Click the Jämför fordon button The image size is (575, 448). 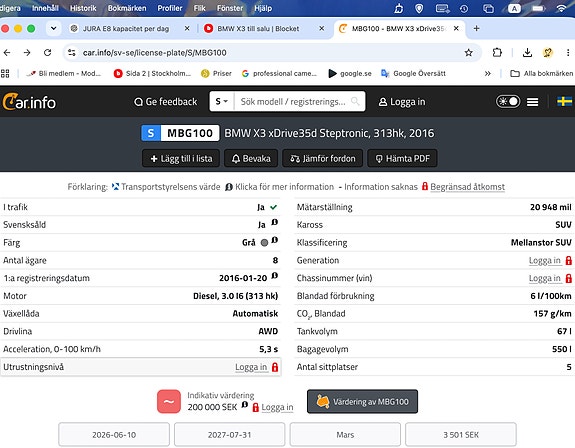click(323, 158)
